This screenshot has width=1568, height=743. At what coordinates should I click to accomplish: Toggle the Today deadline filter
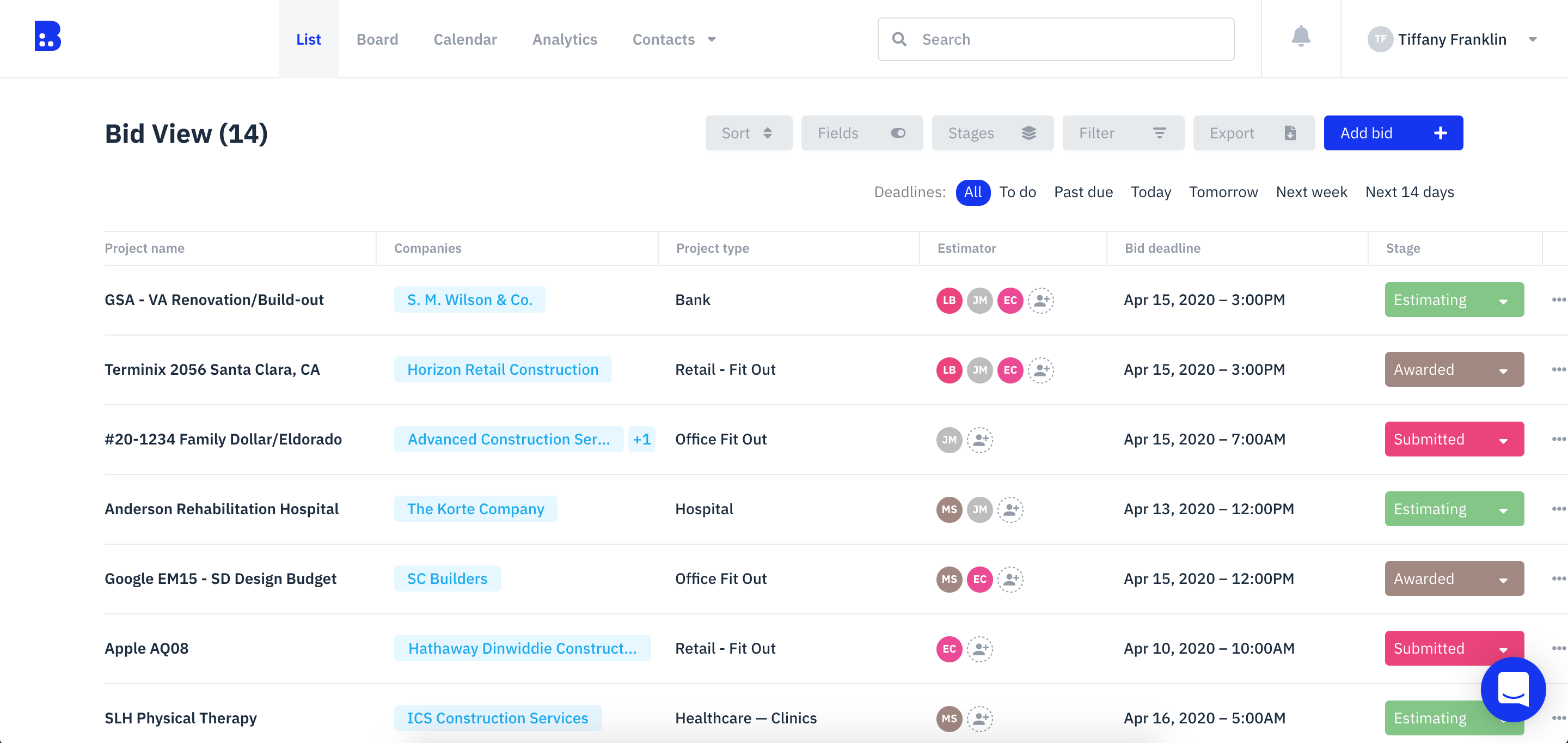[1152, 192]
